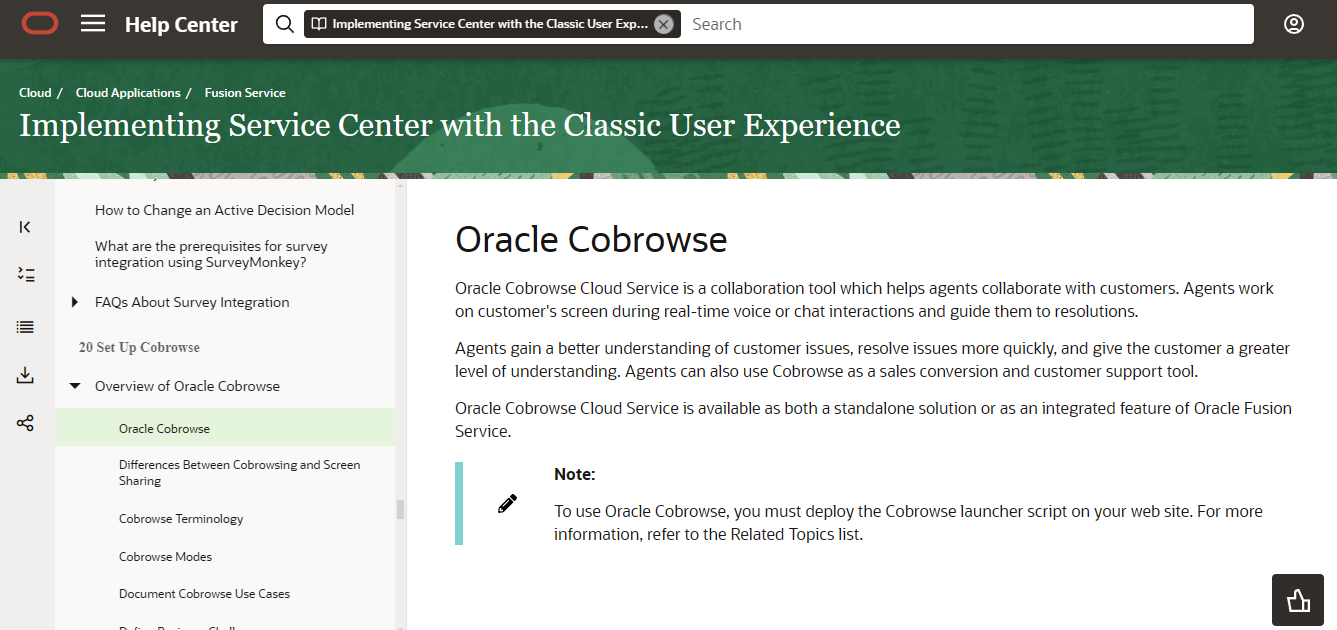Go to the Fusion Service breadcrumb
The width and height of the screenshot is (1337, 630).
point(245,93)
